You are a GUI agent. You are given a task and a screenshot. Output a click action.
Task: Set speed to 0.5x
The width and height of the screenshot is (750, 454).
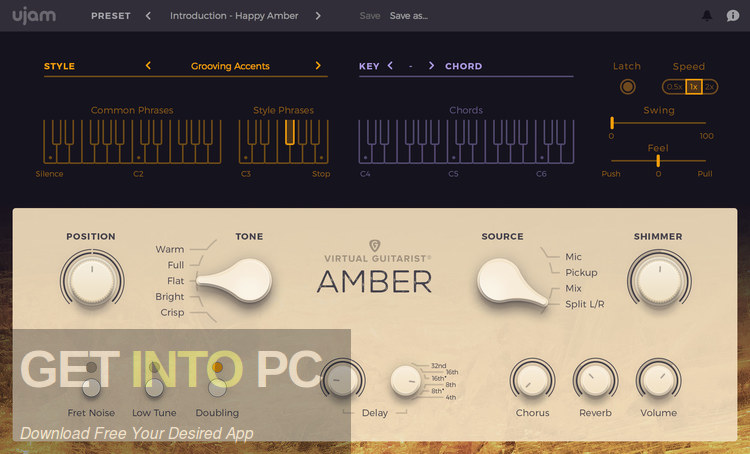point(674,87)
